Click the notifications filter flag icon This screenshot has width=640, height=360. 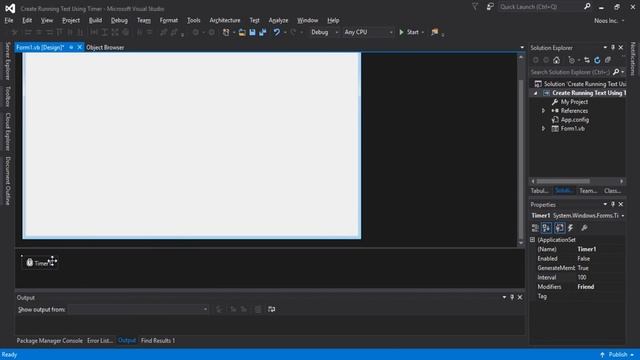(x=475, y=7)
